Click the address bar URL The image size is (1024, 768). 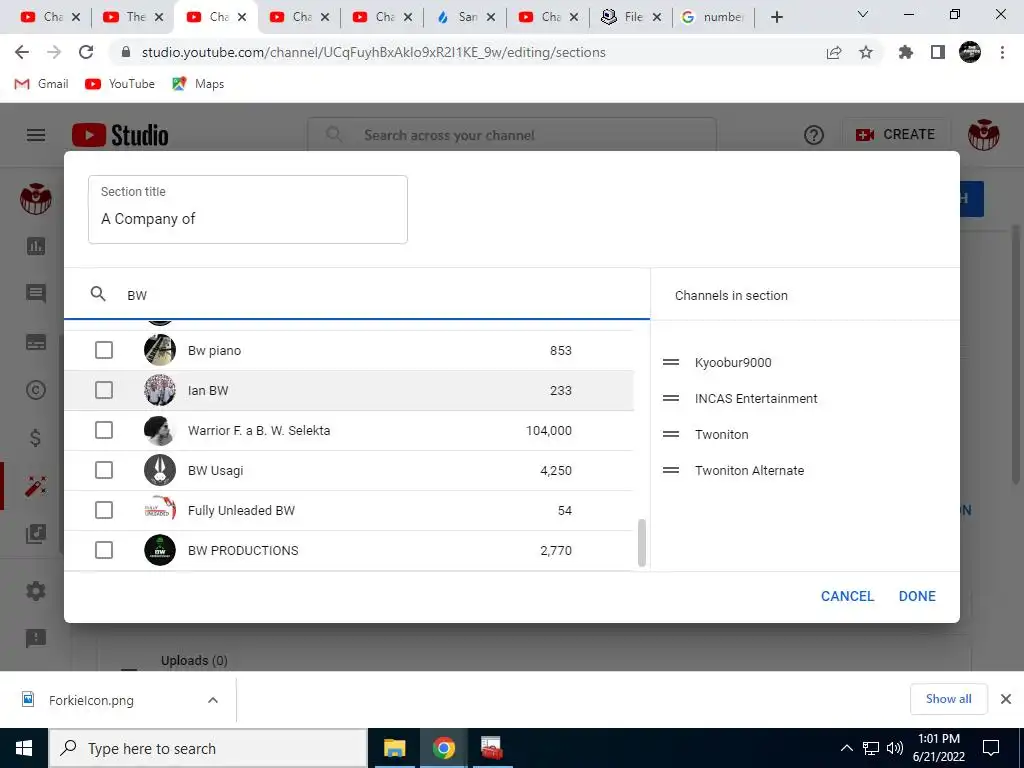374,52
